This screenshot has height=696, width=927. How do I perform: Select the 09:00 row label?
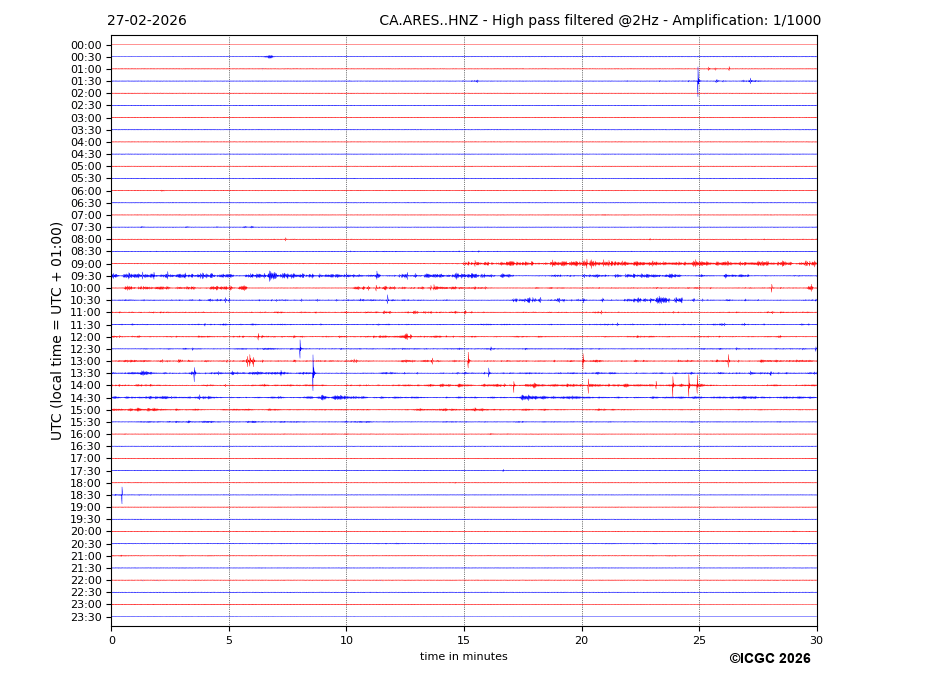(86, 264)
